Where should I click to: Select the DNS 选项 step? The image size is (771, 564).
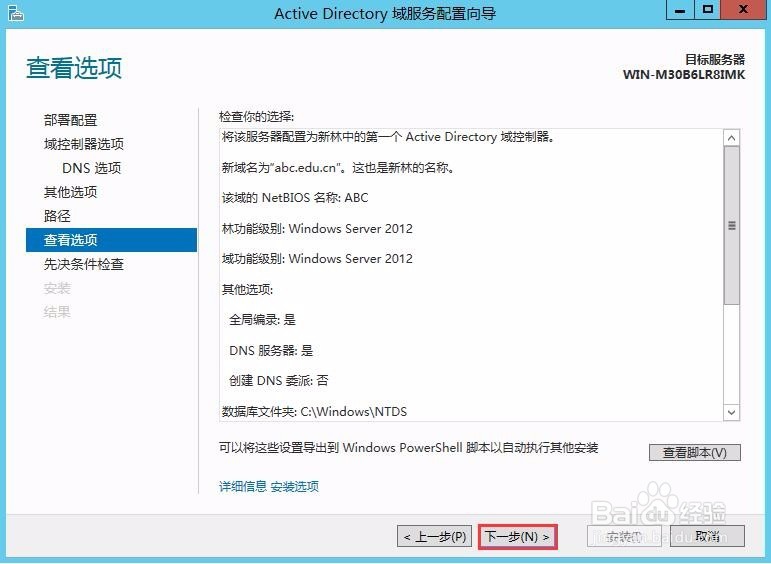(91, 168)
